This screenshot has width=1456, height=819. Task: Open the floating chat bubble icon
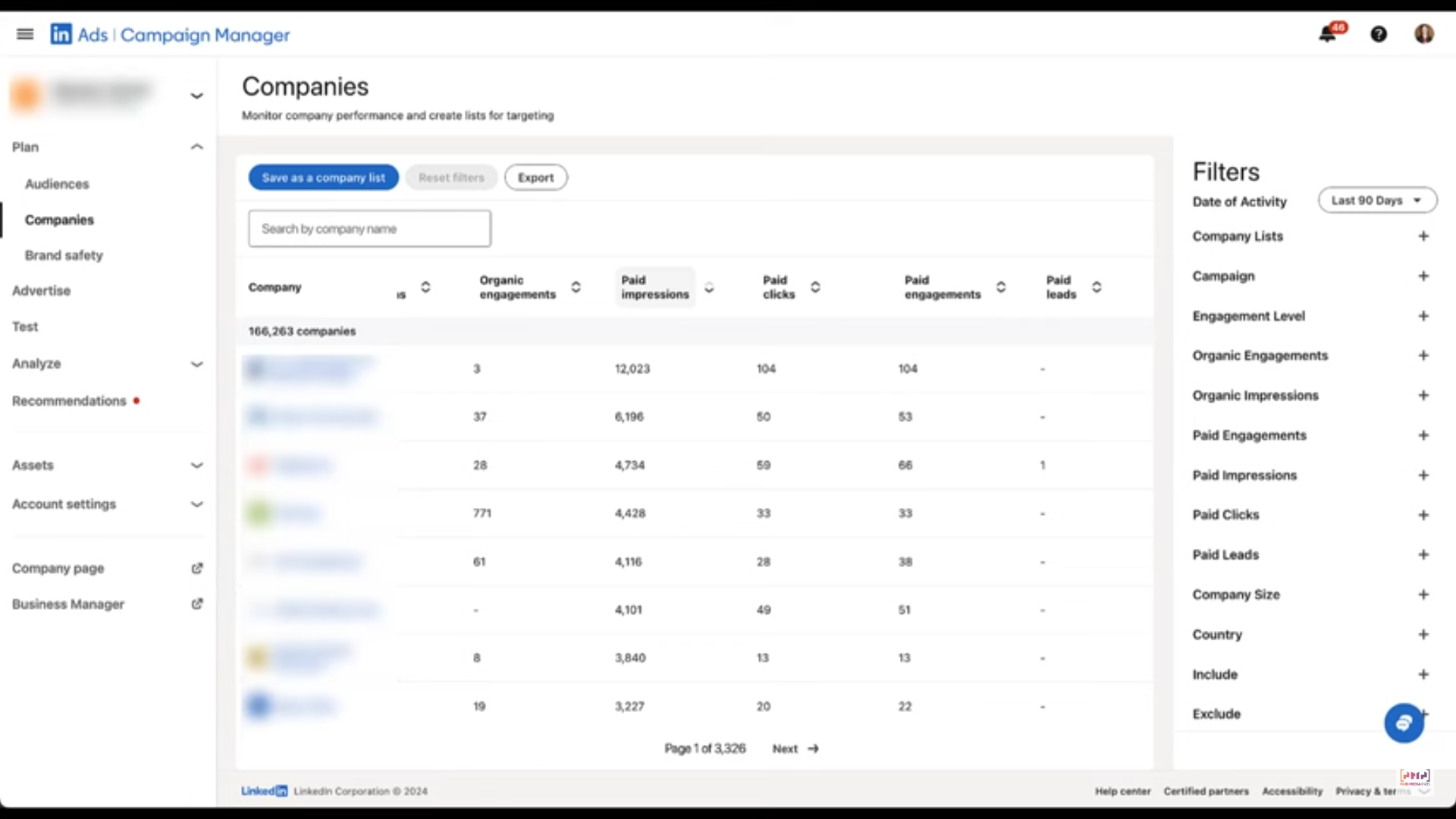(1404, 723)
